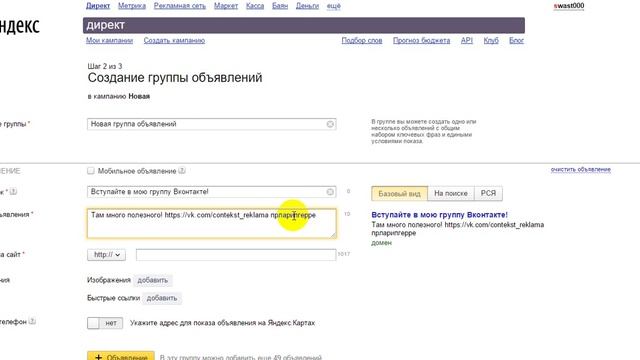Open help icon beside the телефон label

(x=32, y=322)
